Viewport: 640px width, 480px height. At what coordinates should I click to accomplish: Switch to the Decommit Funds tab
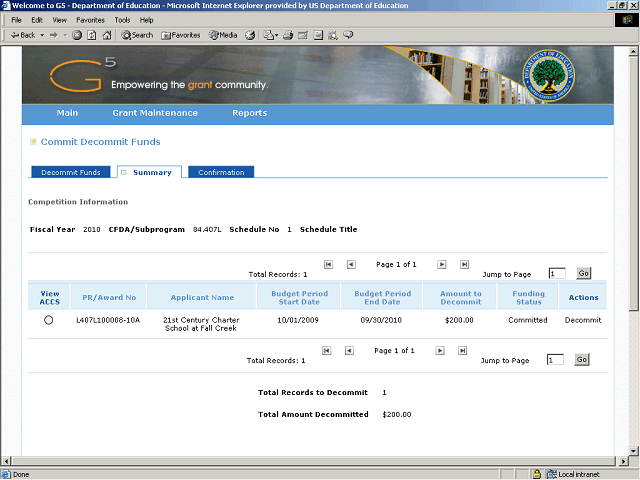point(71,172)
